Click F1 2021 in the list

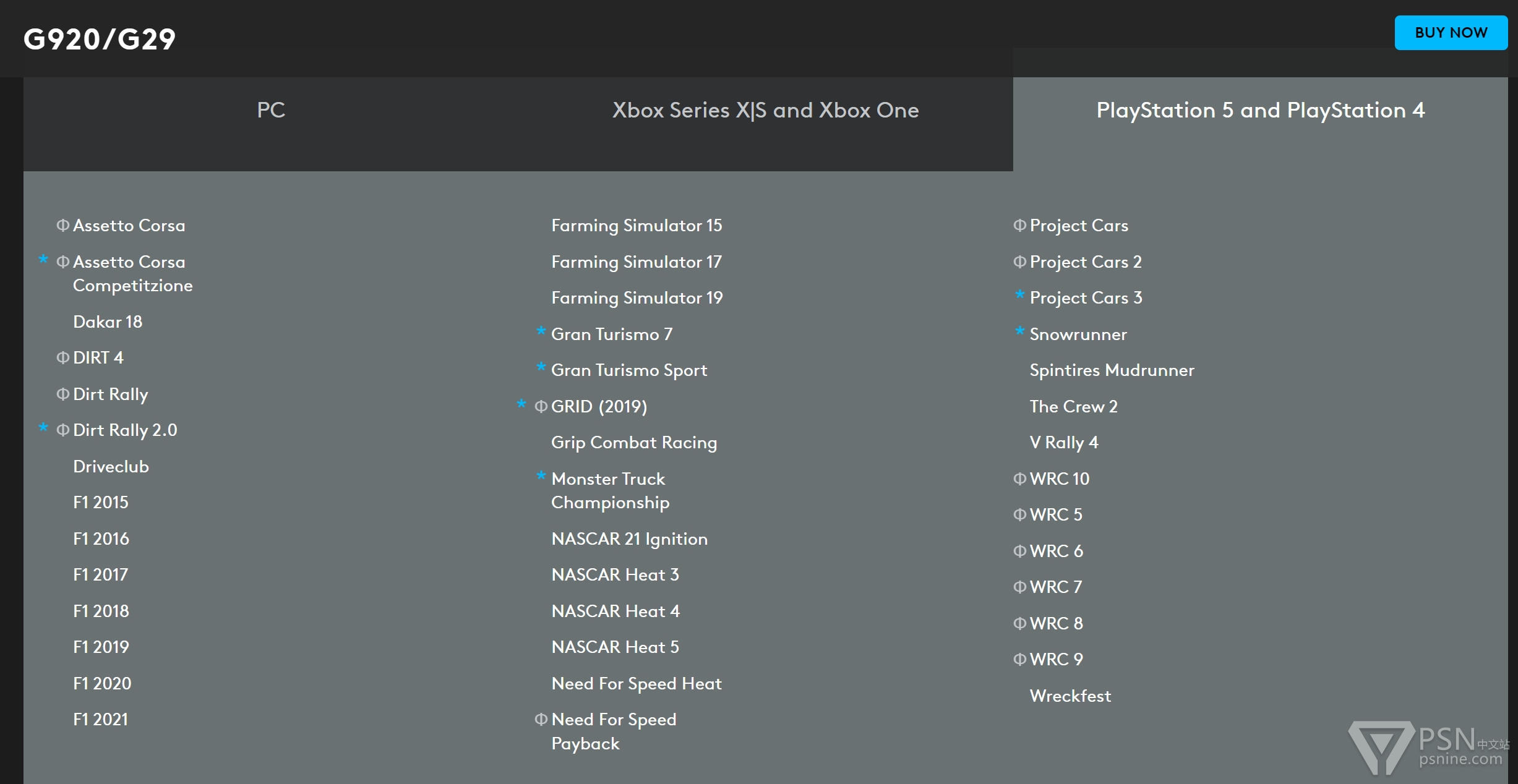(101, 720)
